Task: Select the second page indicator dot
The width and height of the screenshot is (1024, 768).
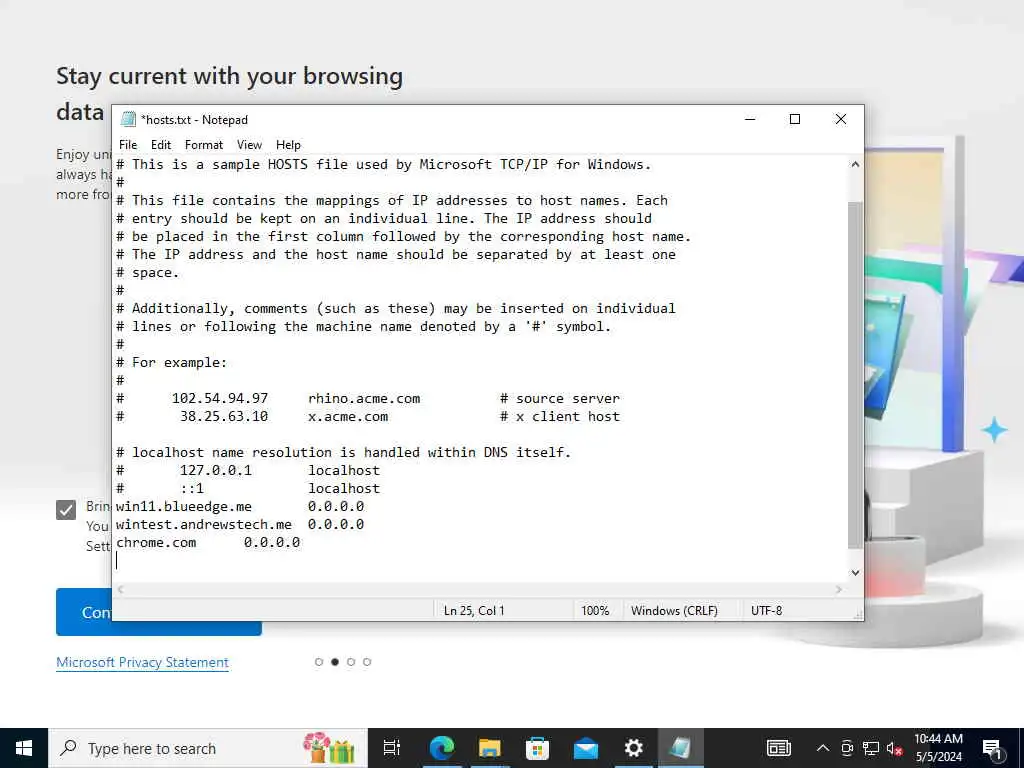Action: [335, 662]
